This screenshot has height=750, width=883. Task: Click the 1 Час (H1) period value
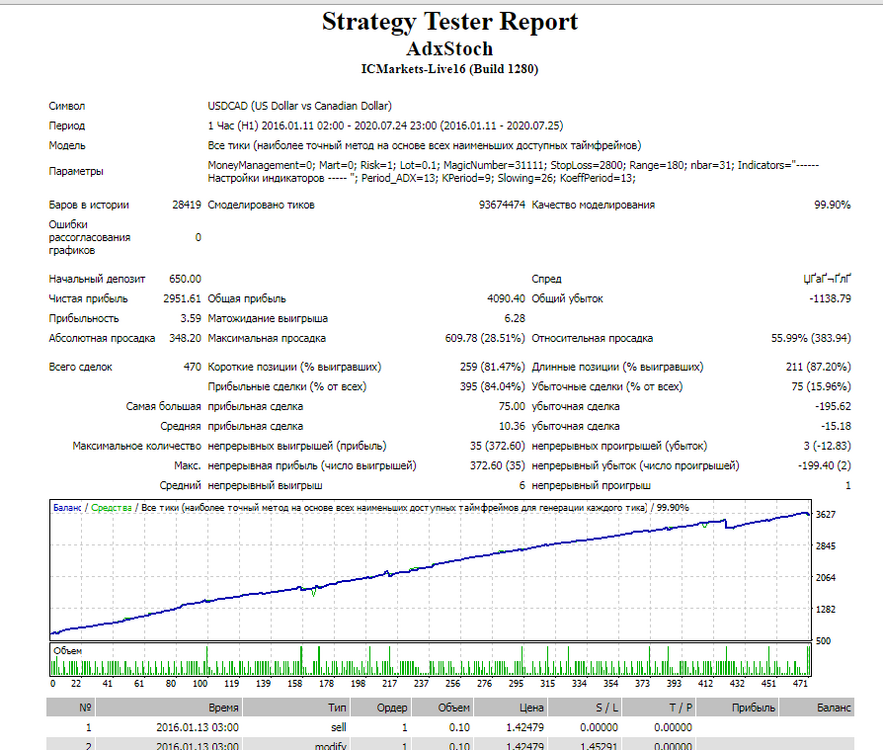385,126
